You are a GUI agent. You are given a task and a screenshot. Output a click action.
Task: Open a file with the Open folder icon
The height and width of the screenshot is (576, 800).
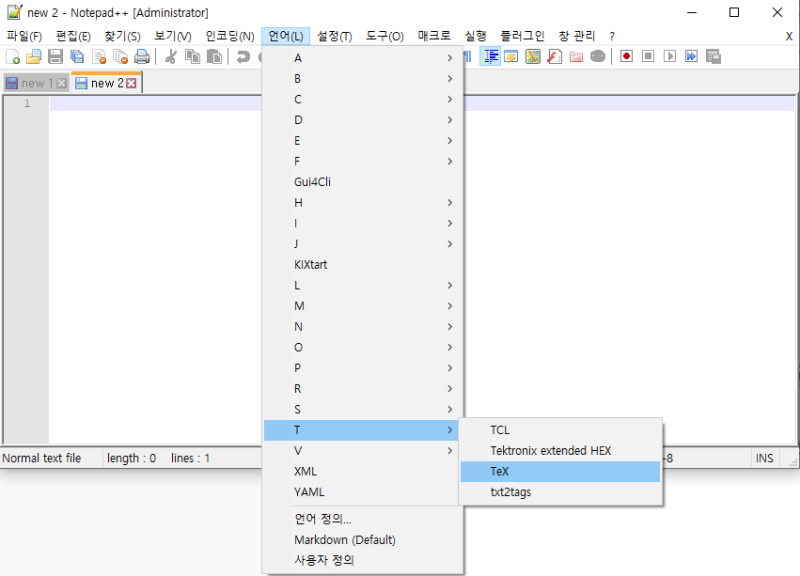(x=35, y=57)
